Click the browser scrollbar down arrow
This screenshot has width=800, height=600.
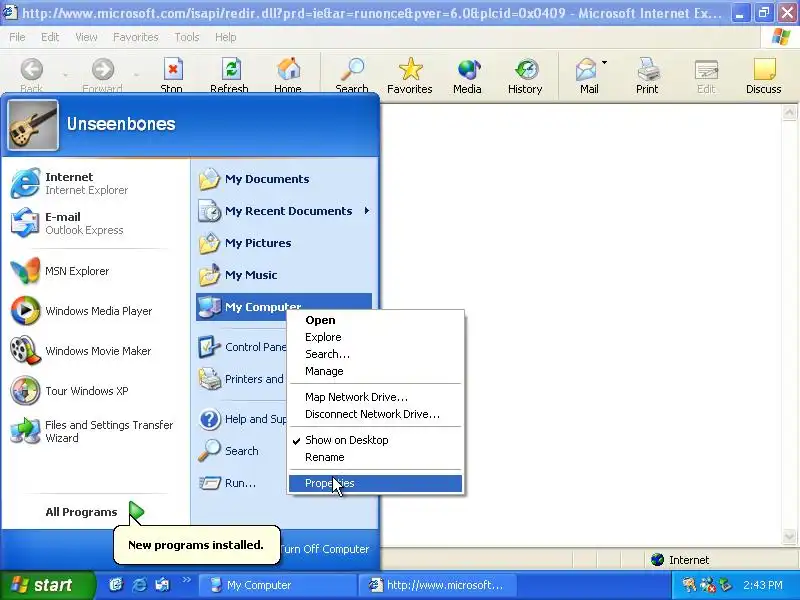click(789, 536)
